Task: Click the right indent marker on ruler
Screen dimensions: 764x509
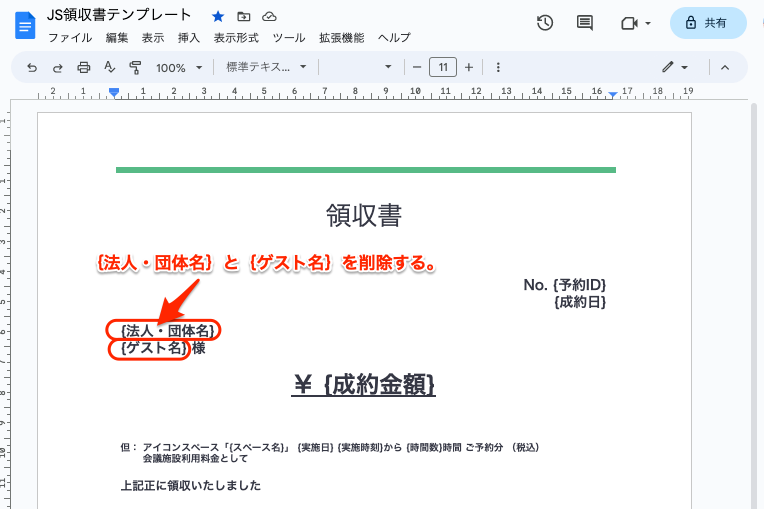Action: [613, 94]
